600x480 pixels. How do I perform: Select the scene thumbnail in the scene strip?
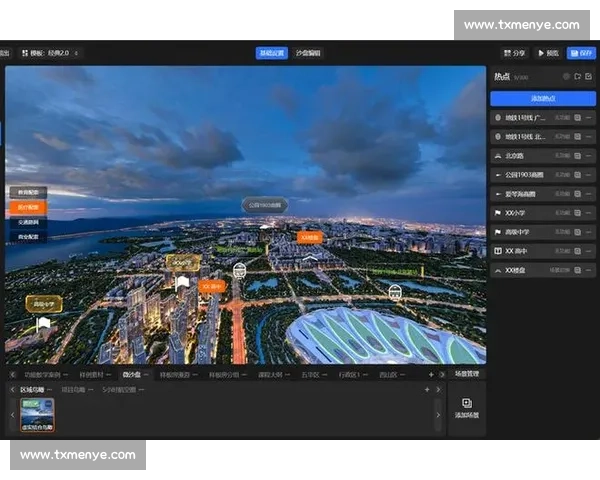pyautogui.click(x=38, y=413)
